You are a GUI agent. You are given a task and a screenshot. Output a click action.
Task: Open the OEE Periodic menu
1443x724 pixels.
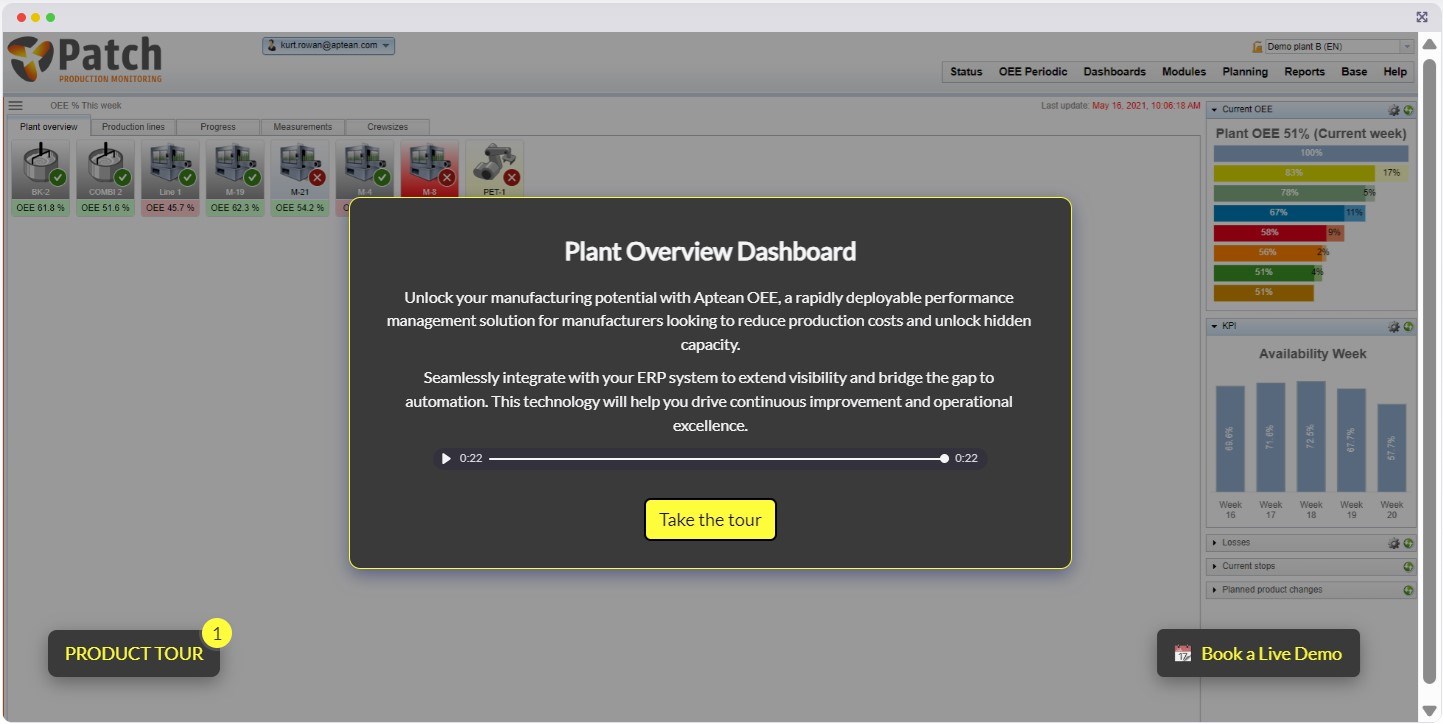pos(1033,72)
